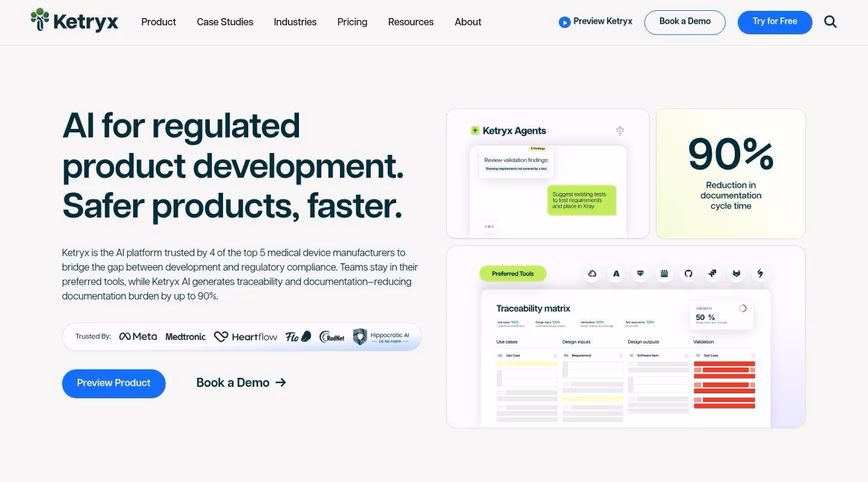Click the GitLab fox icon
This screenshot has width=868, height=482.
(736, 273)
